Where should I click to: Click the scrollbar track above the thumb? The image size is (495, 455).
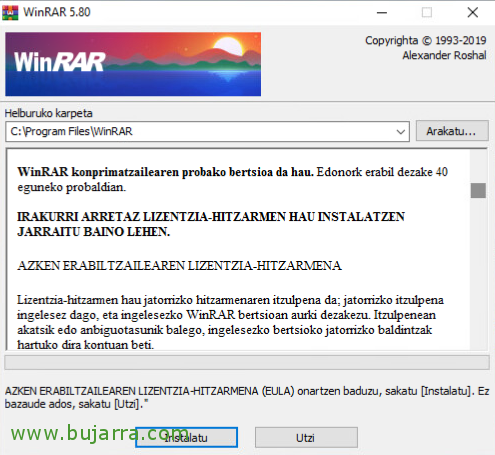478,166
